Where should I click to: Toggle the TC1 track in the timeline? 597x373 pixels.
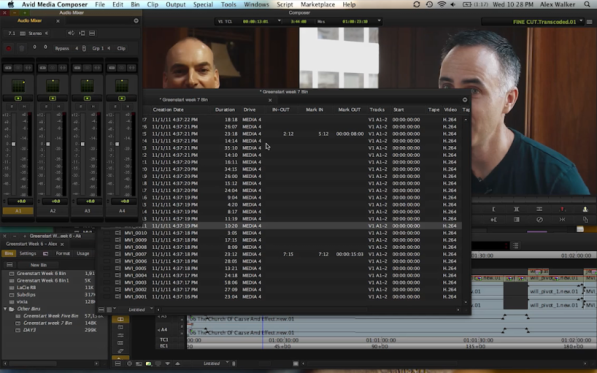[x=164, y=340]
